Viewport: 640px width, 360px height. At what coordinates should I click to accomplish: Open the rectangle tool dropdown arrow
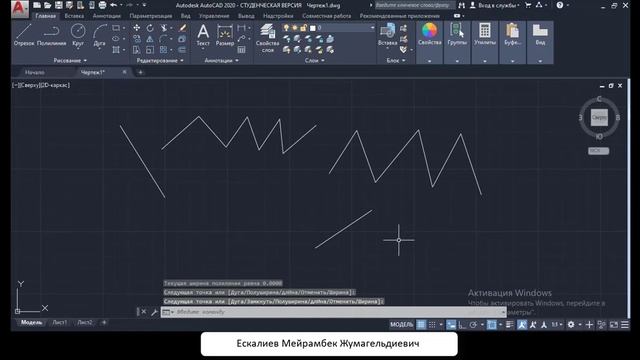[x=124, y=28]
